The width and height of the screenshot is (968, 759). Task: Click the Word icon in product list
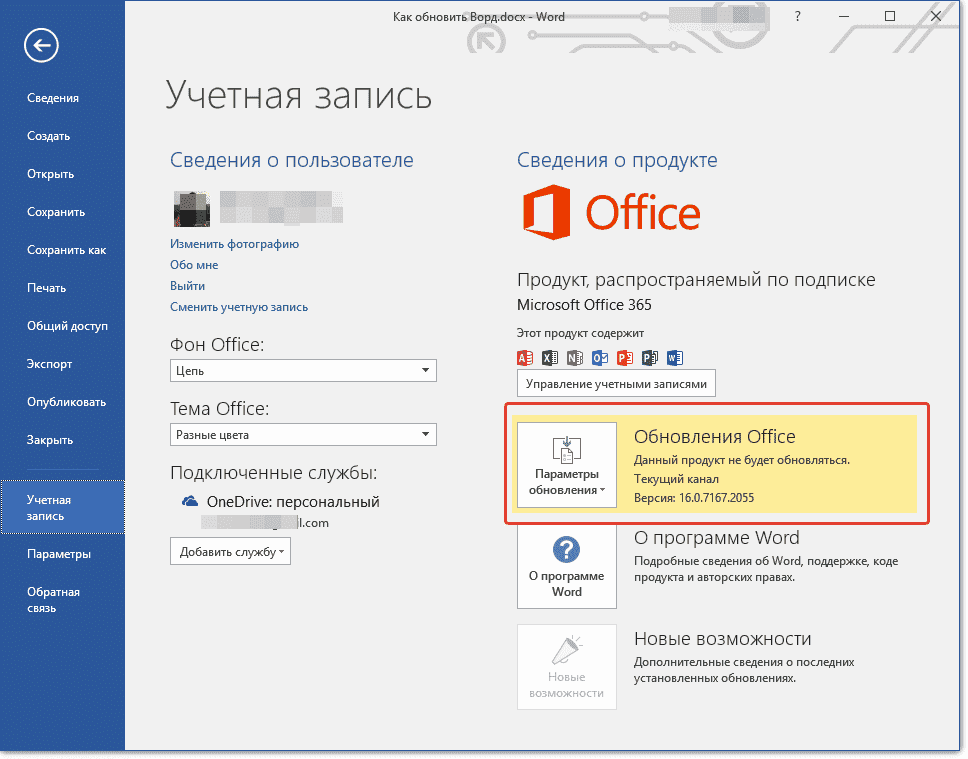(675, 358)
